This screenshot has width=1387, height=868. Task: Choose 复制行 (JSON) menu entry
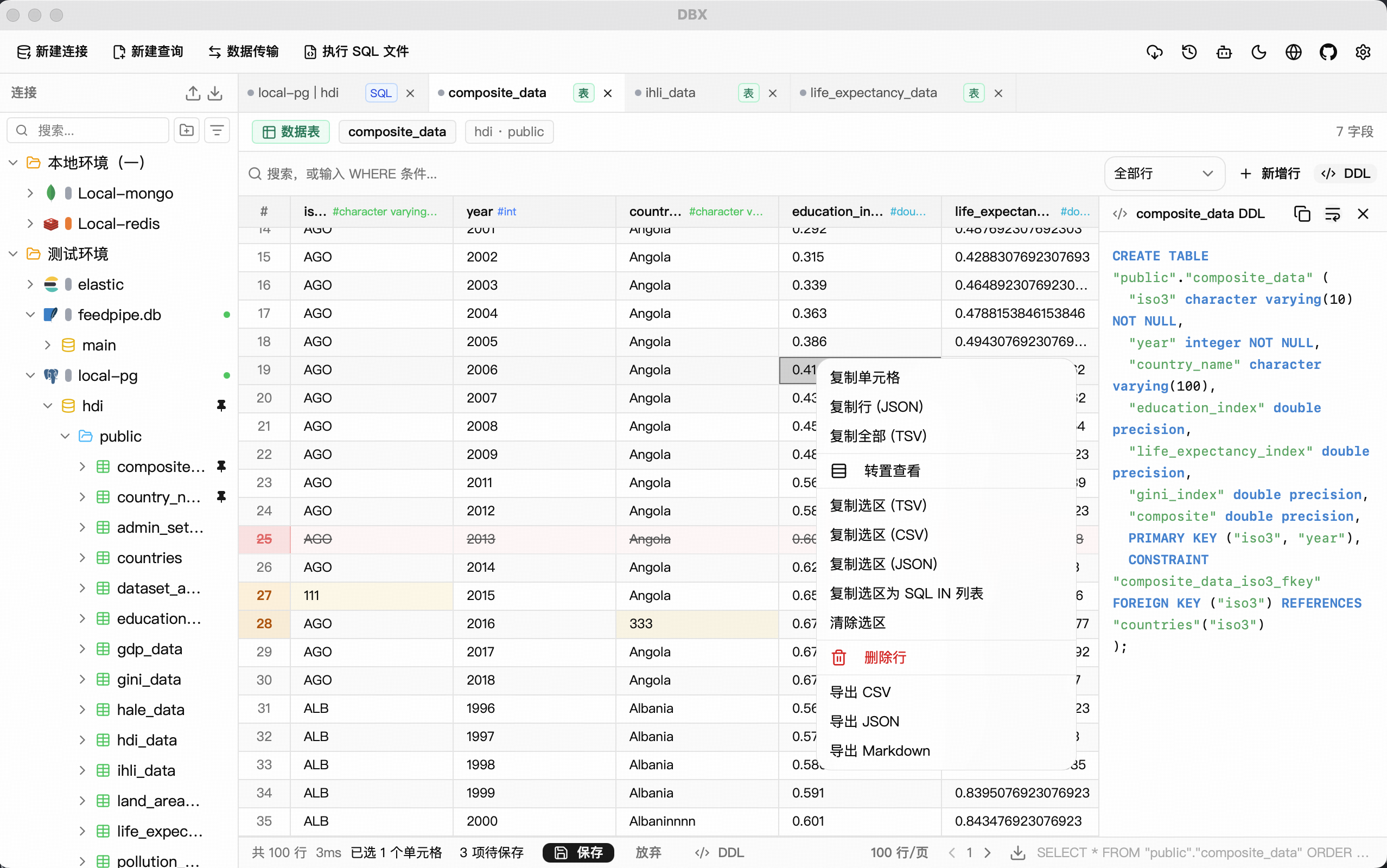tap(945, 406)
